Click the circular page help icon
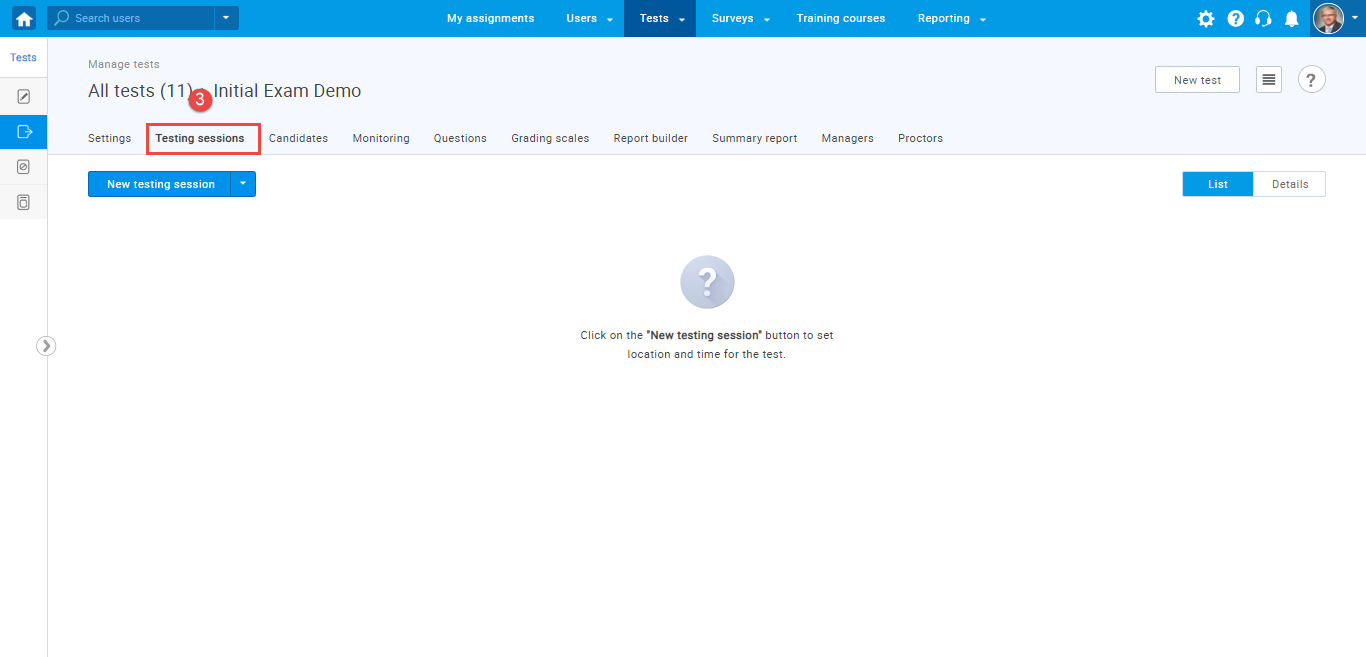This screenshot has height=657, width=1366. (1312, 80)
